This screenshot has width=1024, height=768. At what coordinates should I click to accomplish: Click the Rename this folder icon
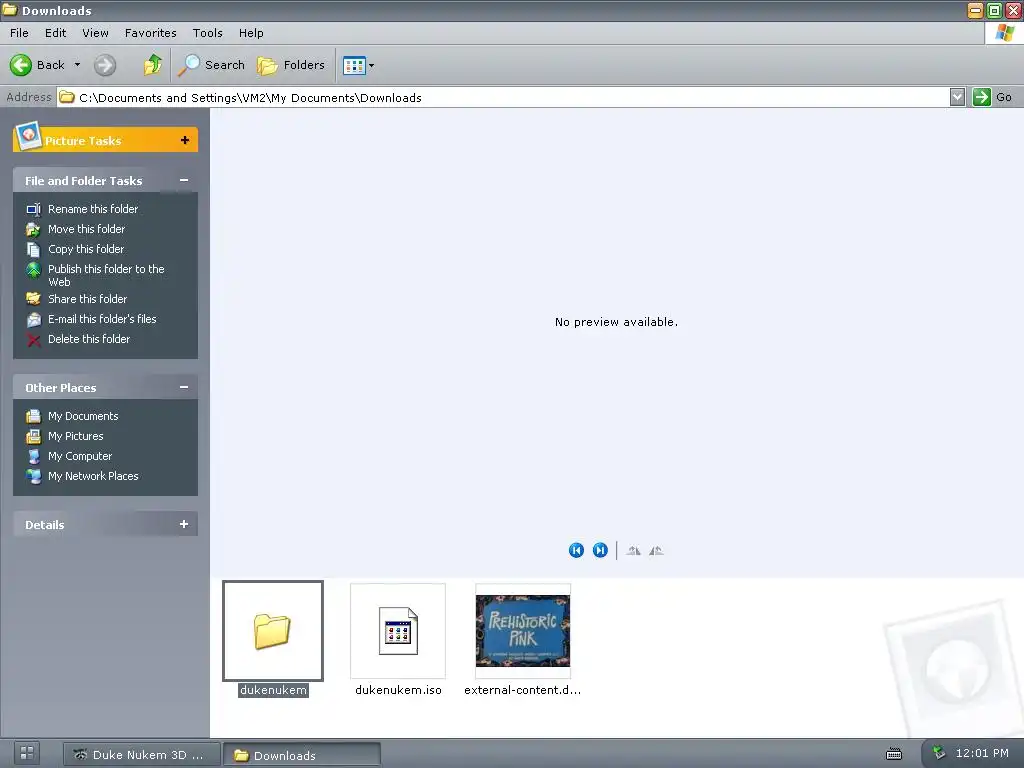coord(33,209)
